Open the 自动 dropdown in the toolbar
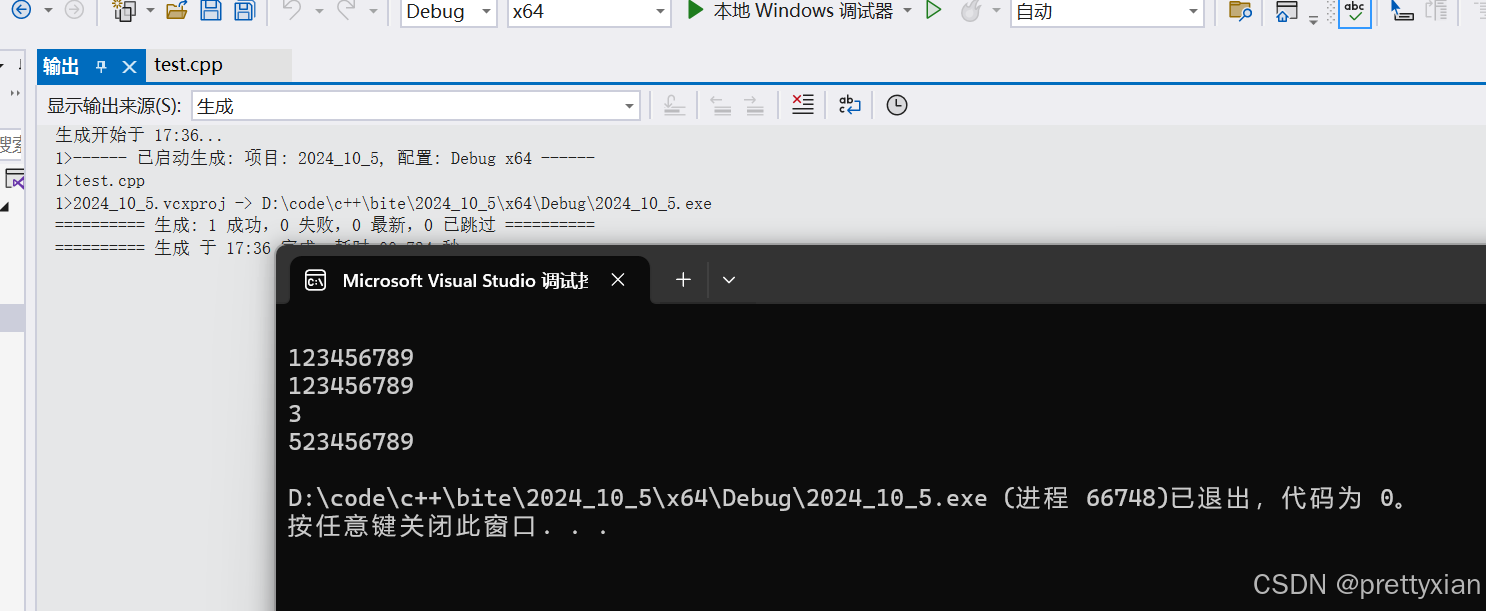The height and width of the screenshot is (611, 1486). point(1107,12)
